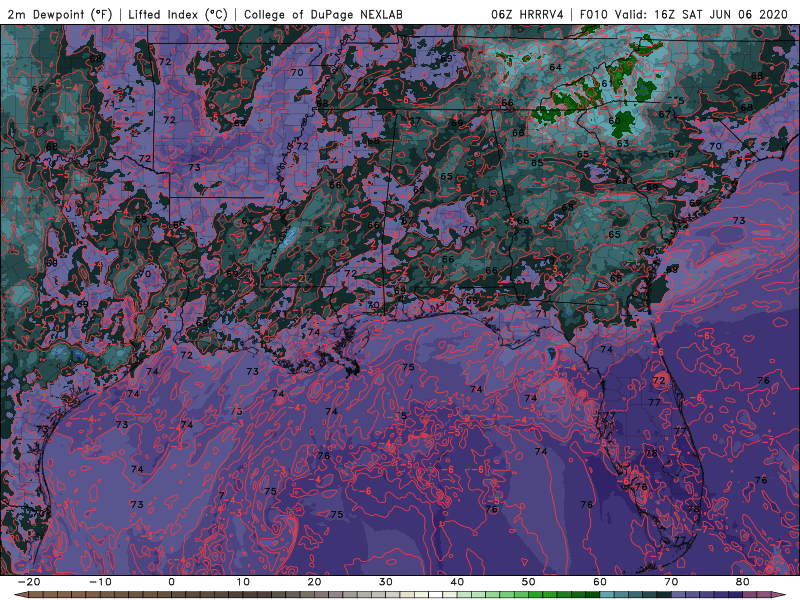
Task: Pick the light blue swatch below 60
Action: pos(607,594)
